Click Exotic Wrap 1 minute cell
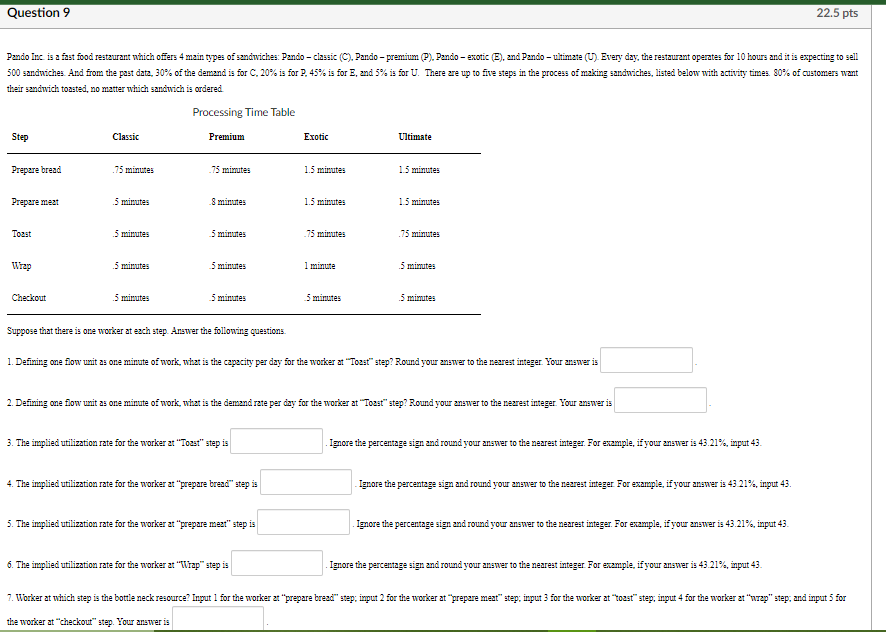The image size is (886, 632). click(x=319, y=266)
